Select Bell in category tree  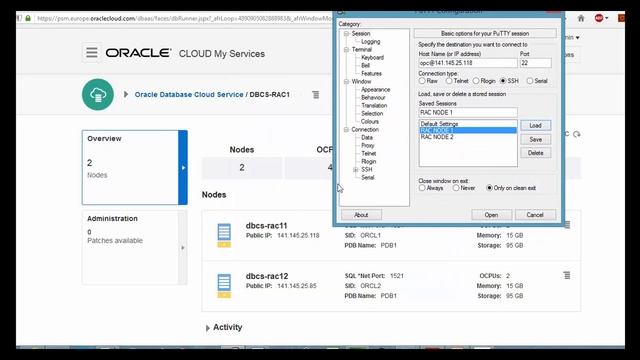(x=365, y=65)
